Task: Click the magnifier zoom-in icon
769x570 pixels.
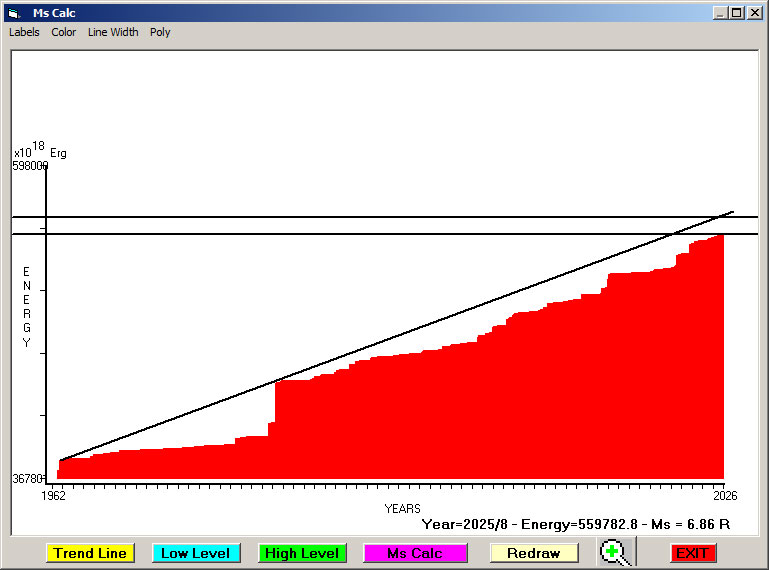Action: click(x=616, y=552)
